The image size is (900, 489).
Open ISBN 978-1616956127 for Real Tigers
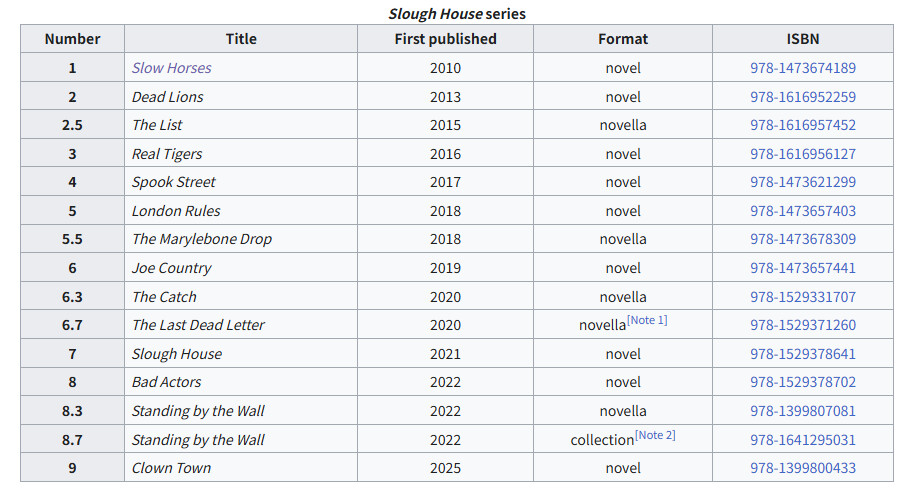802,154
